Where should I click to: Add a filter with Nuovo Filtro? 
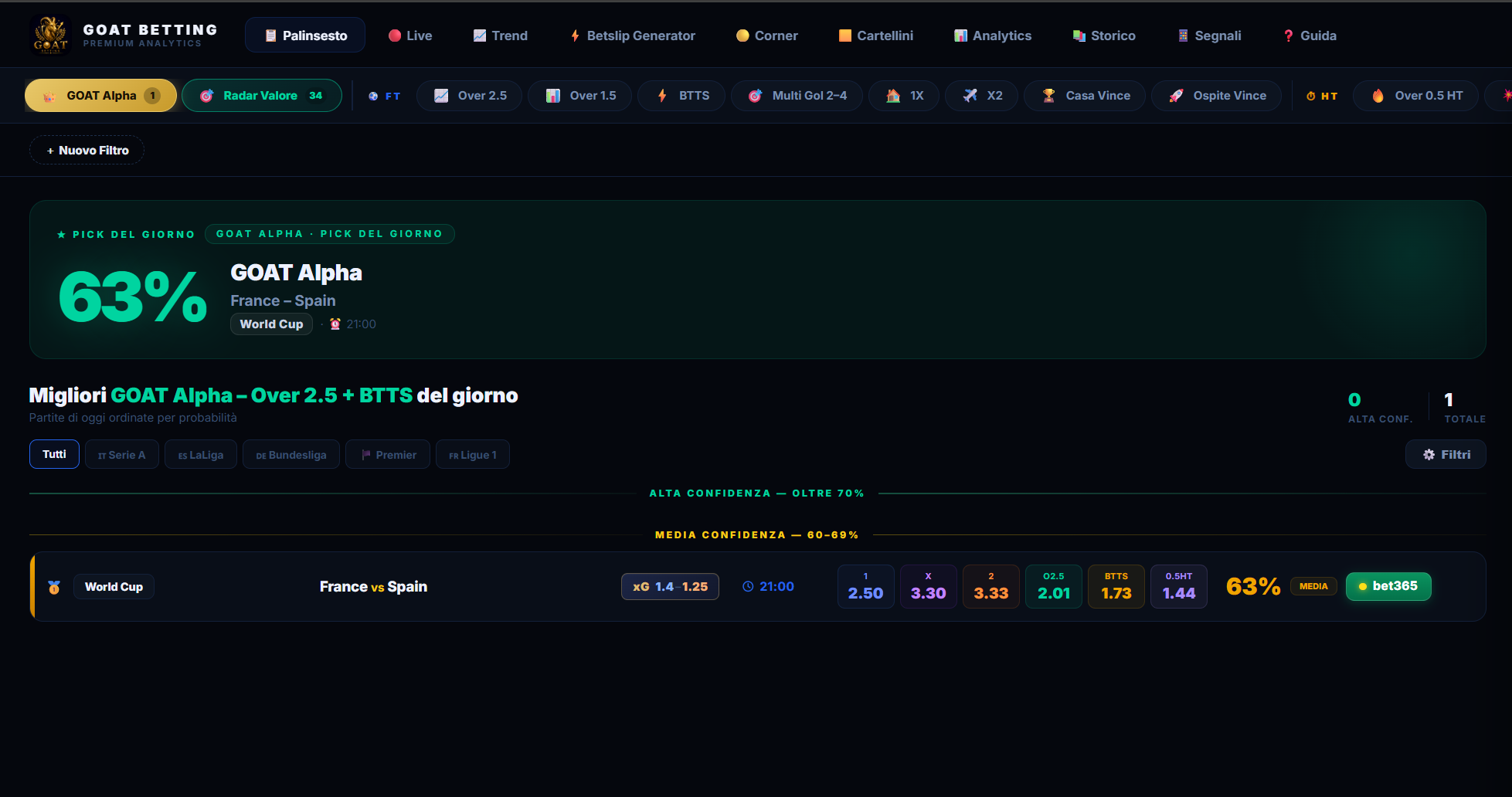tap(87, 151)
